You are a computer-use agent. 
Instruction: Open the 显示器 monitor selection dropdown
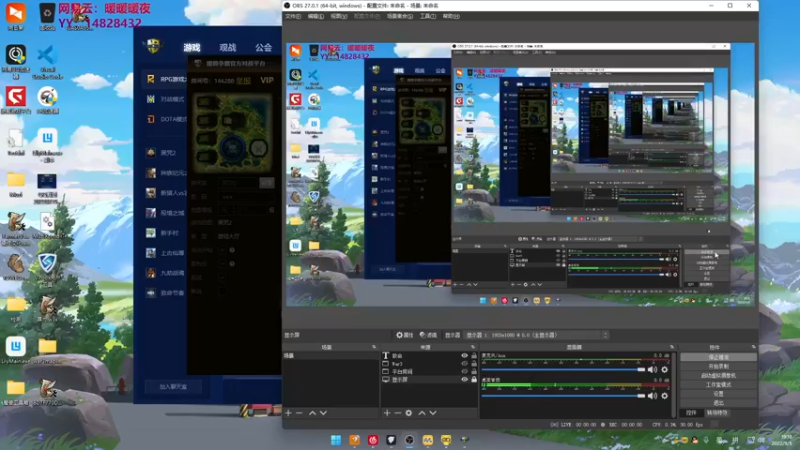536,335
